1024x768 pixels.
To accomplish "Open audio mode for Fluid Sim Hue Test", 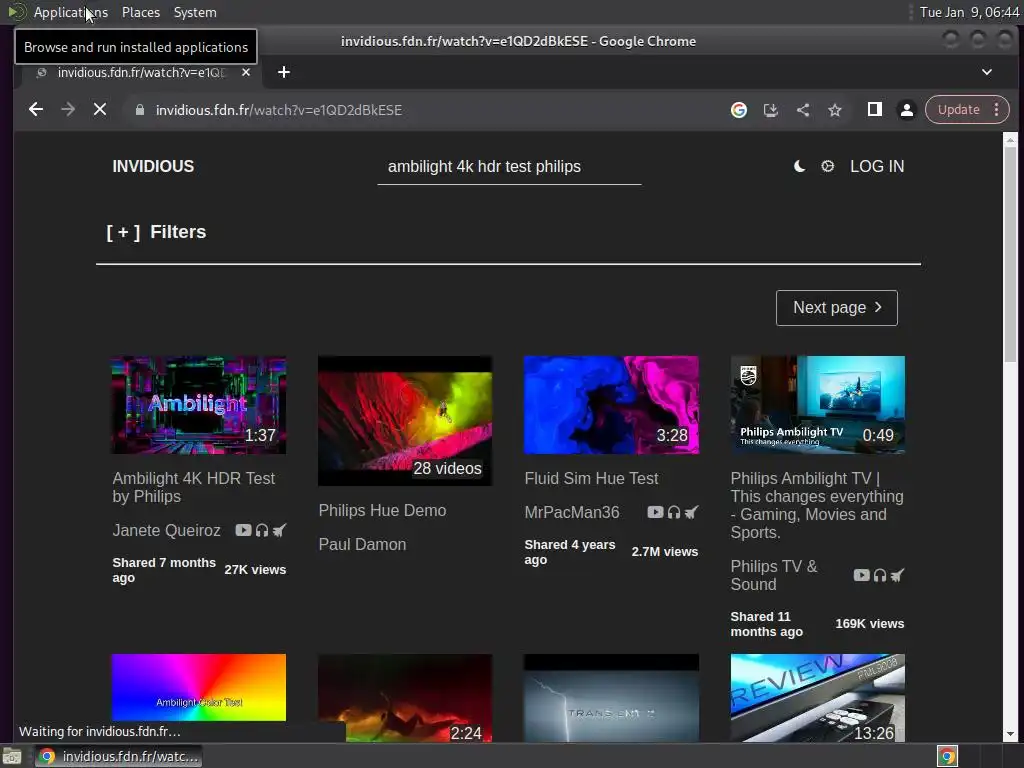I will point(674,512).
